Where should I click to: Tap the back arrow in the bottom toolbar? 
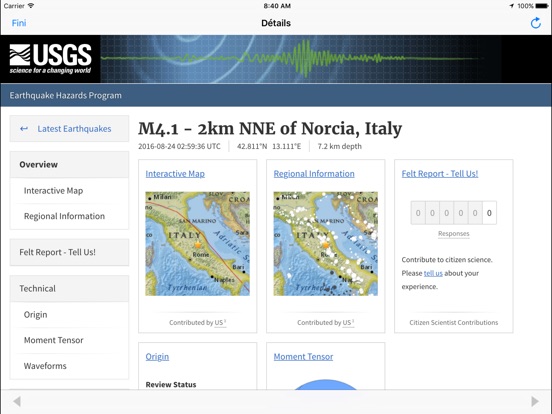pyautogui.click(x=17, y=401)
